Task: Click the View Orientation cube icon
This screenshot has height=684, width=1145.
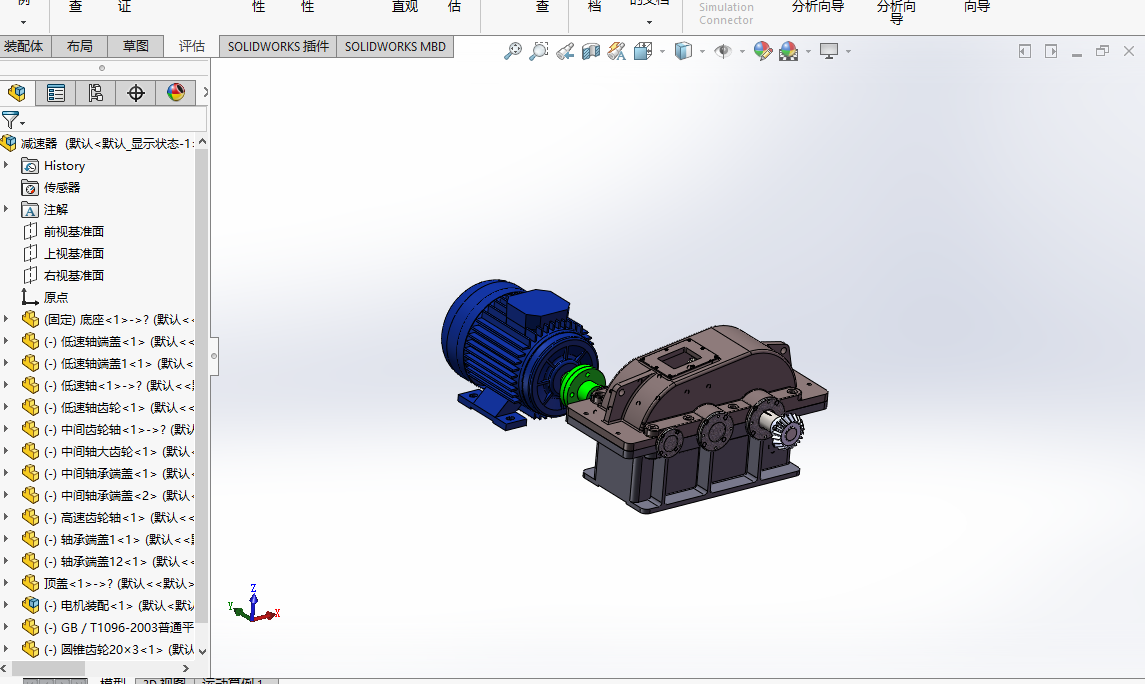Action: 643,51
